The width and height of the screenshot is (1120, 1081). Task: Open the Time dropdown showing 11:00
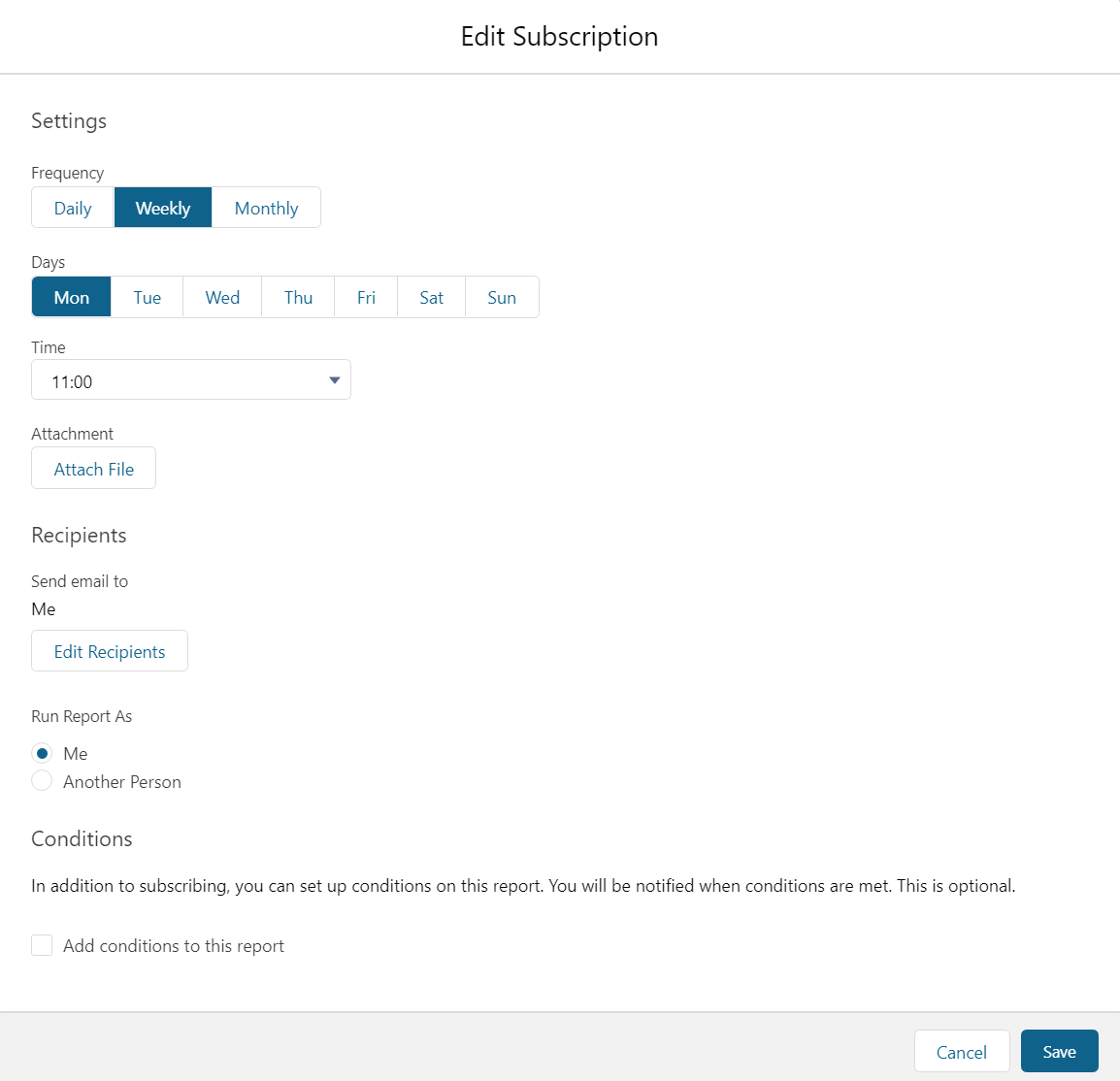point(191,379)
